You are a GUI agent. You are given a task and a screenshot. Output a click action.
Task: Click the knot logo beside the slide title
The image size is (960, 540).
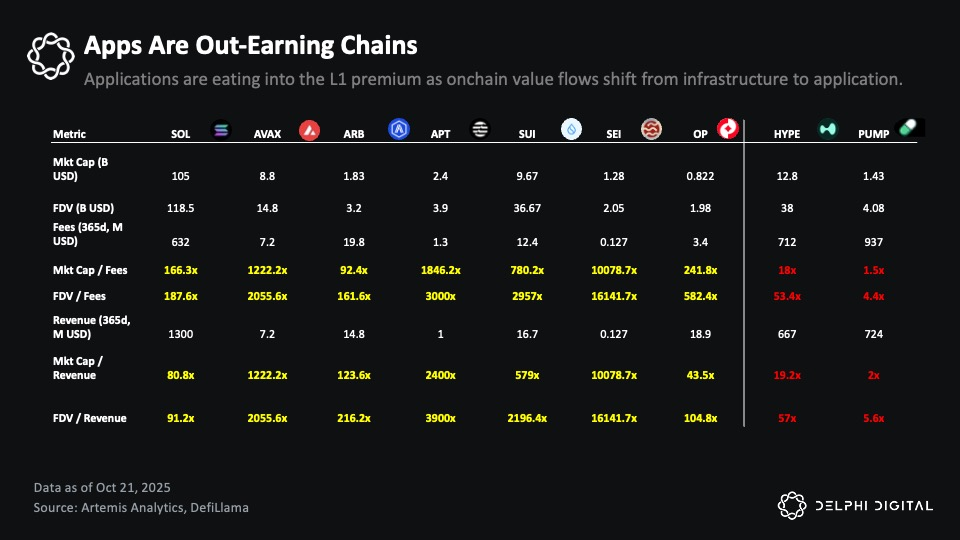click(50, 56)
